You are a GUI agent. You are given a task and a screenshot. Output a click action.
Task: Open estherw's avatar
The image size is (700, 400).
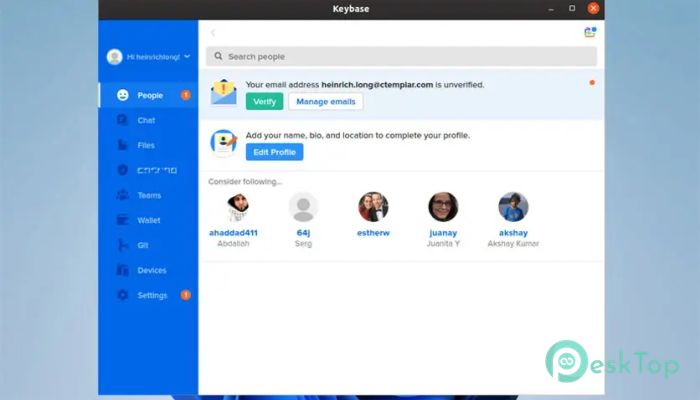tap(373, 207)
